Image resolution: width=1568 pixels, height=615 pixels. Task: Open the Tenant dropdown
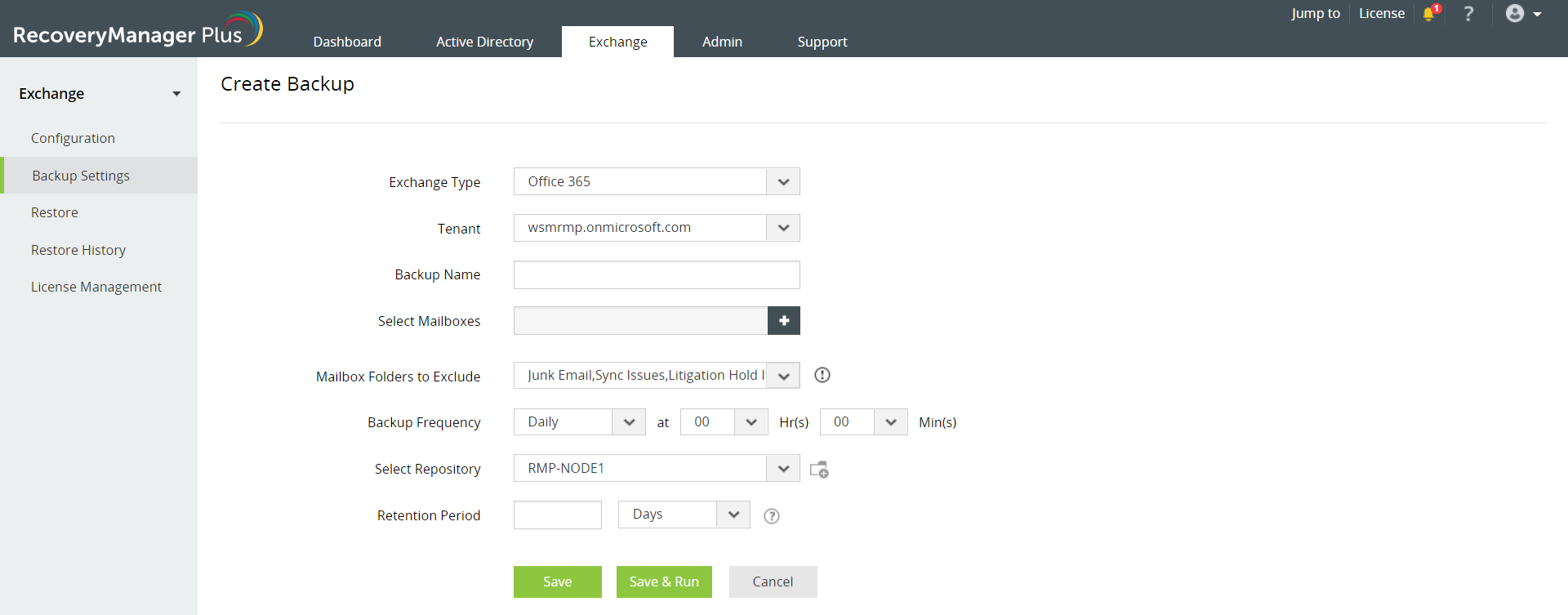pos(657,228)
